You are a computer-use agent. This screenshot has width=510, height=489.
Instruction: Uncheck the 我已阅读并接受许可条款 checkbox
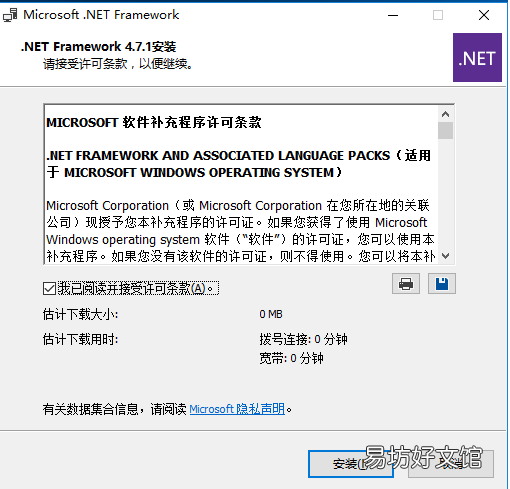[x=49, y=288]
